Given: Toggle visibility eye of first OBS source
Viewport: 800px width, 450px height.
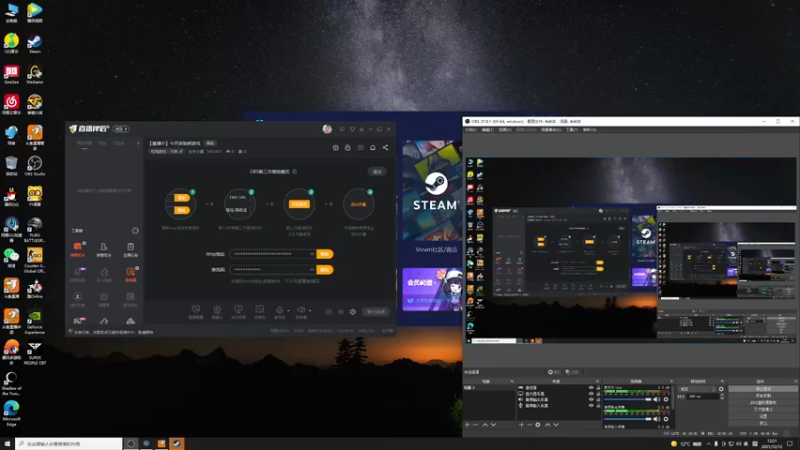Looking at the screenshot, I should click(591, 388).
